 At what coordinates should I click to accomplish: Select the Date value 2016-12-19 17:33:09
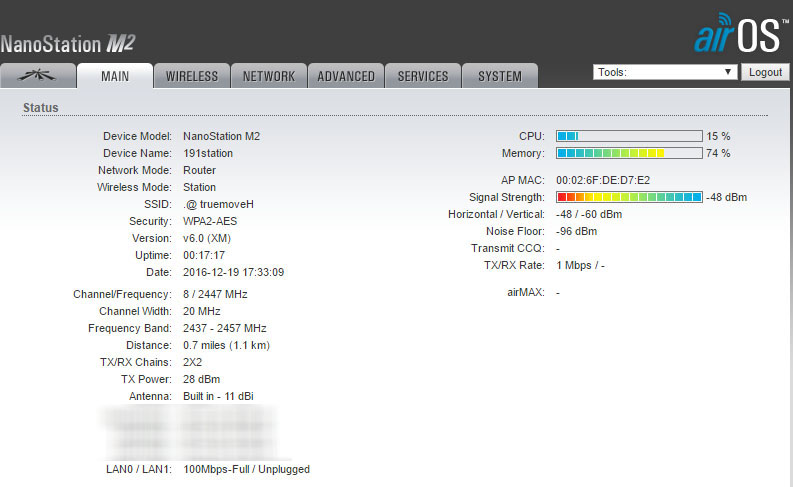click(x=234, y=272)
